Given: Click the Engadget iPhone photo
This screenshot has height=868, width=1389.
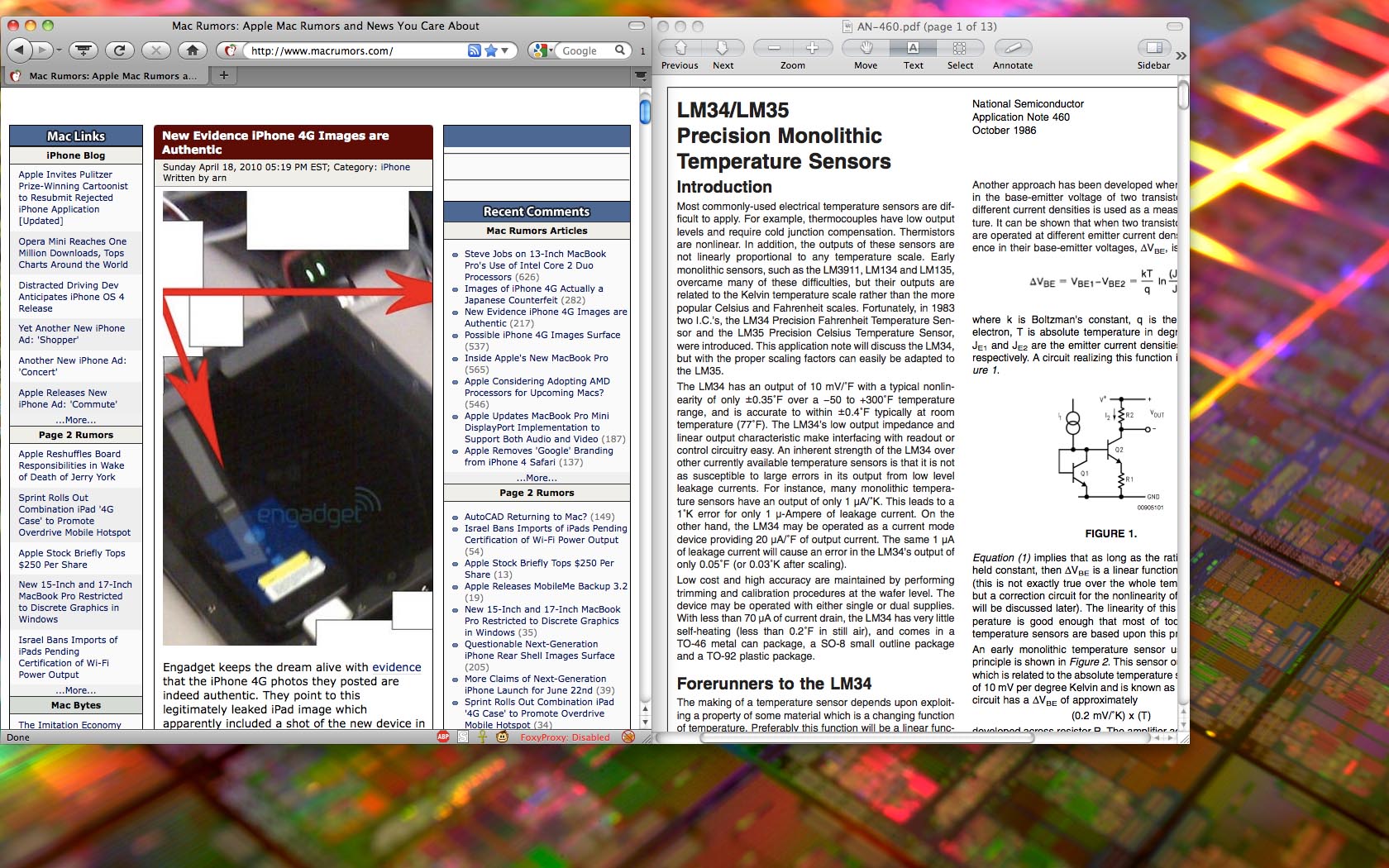Looking at the screenshot, I should [x=298, y=417].
